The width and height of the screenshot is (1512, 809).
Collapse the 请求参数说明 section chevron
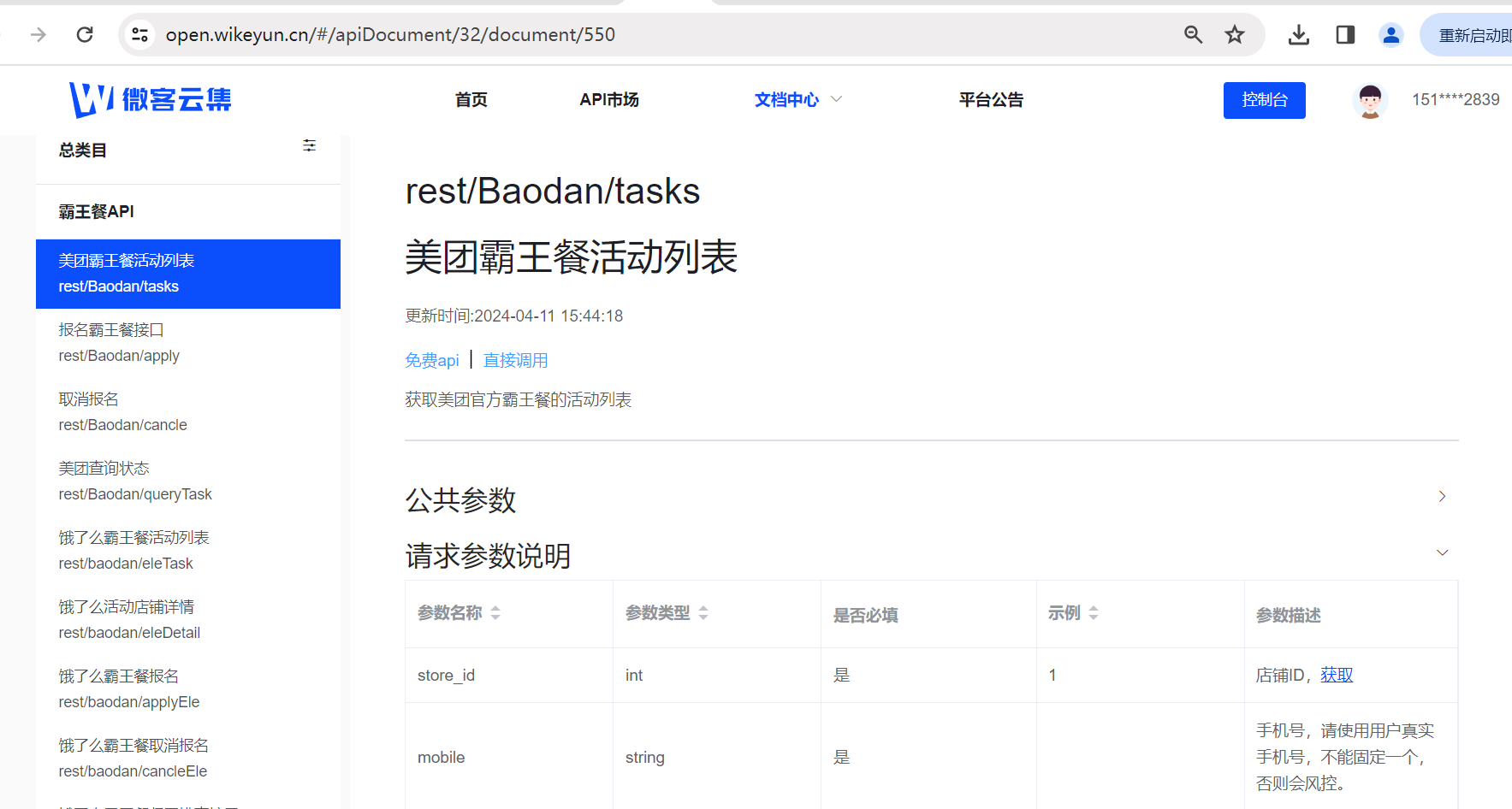[1442, 552]
